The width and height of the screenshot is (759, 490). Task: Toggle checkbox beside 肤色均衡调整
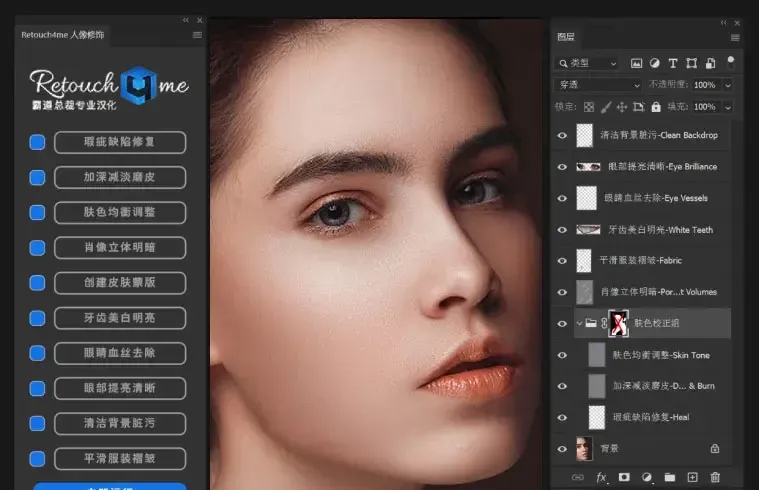click(x=37, y=213)
